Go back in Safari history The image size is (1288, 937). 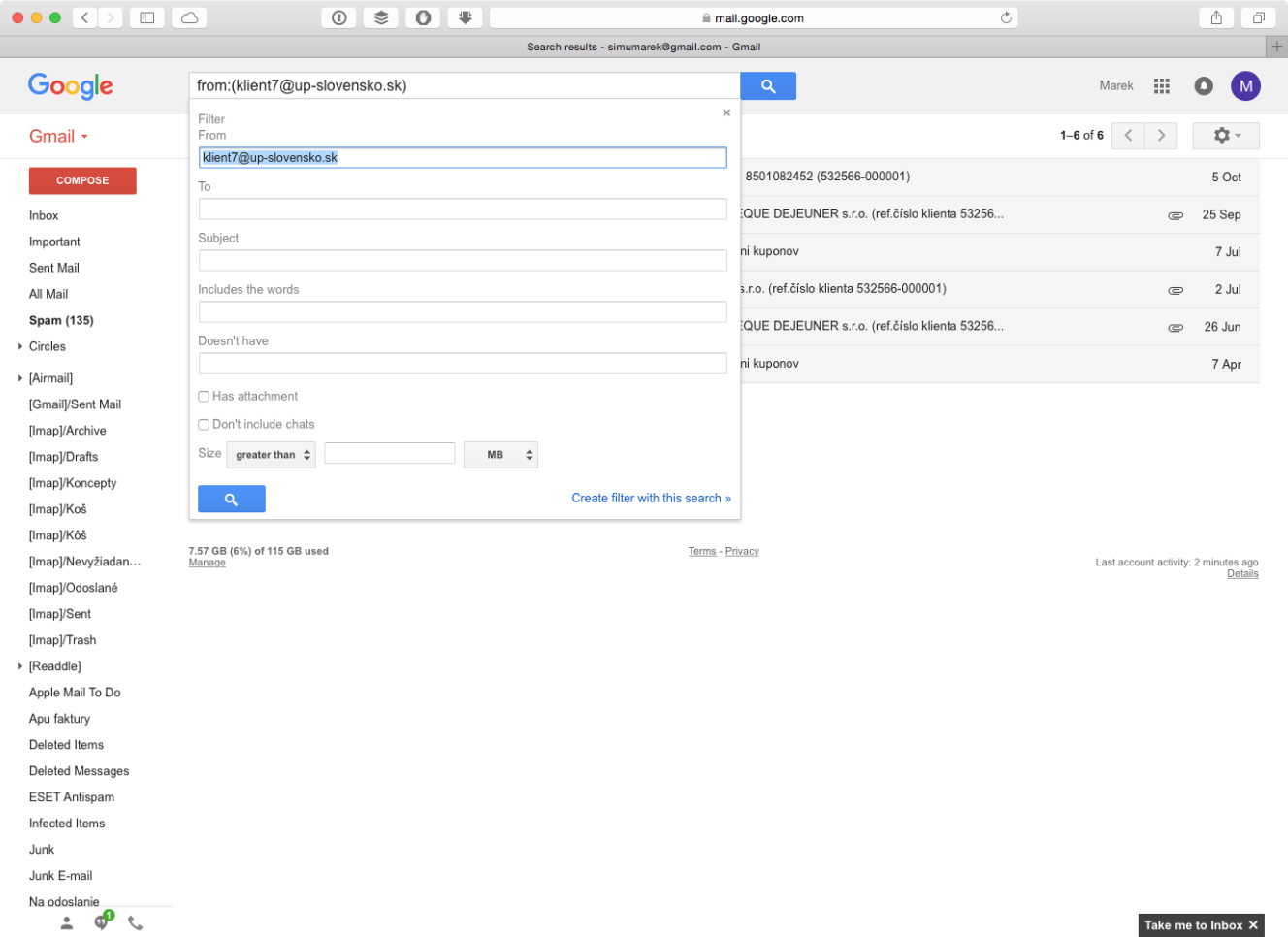pos(85,17)
